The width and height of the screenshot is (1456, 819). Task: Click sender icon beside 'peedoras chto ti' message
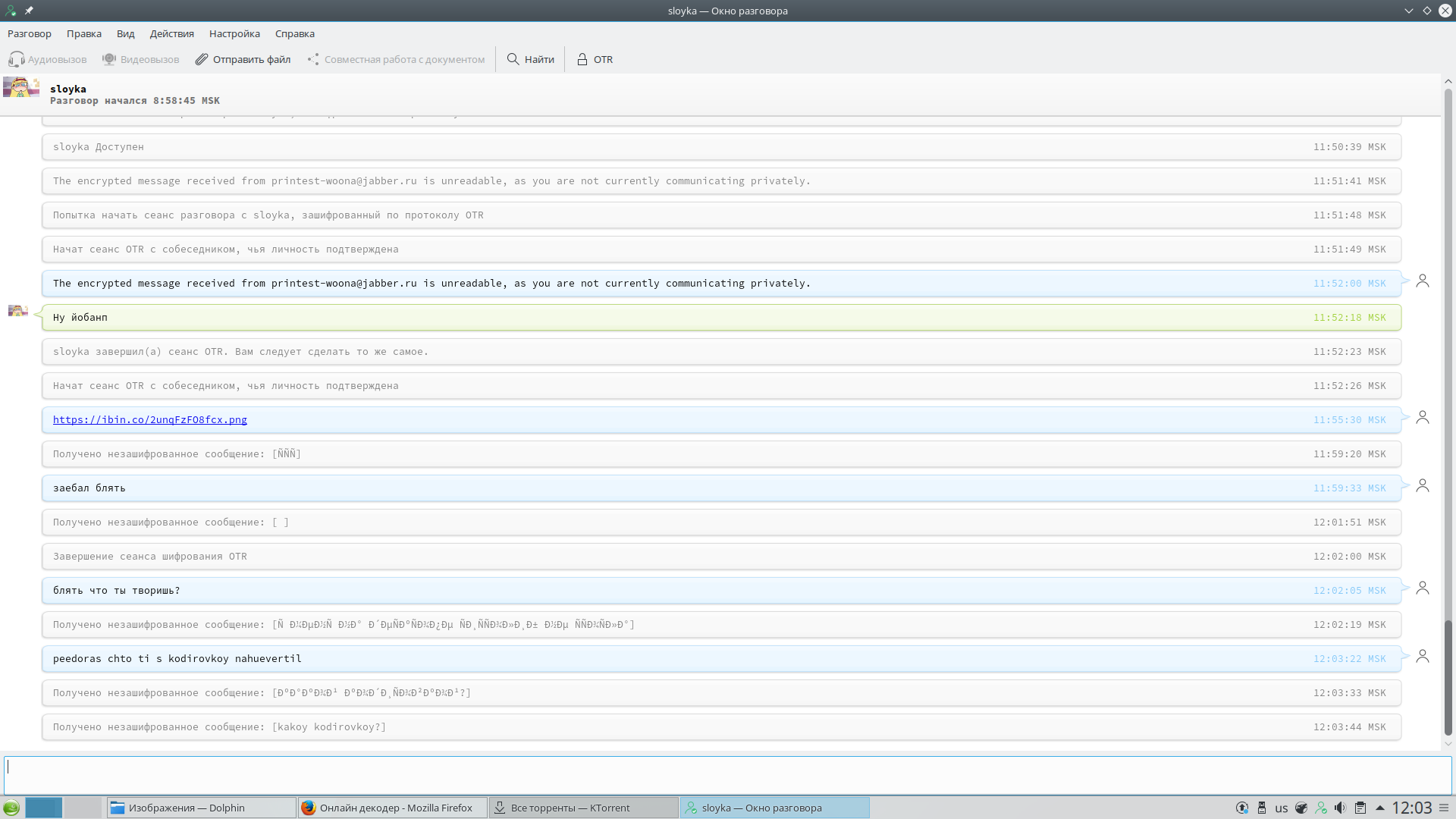pos(1423,657)
